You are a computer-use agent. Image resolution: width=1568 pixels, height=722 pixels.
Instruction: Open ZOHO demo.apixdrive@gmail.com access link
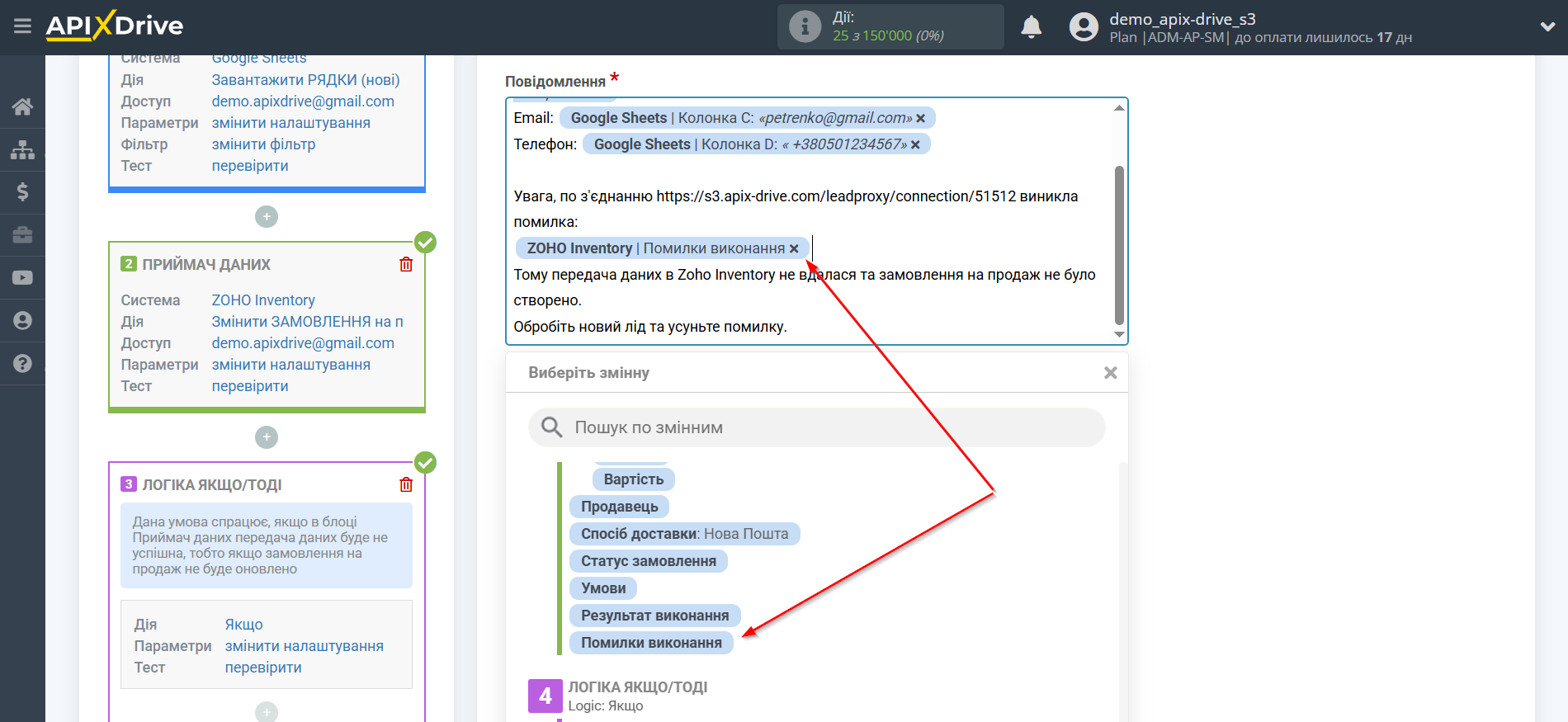[303, 343]
